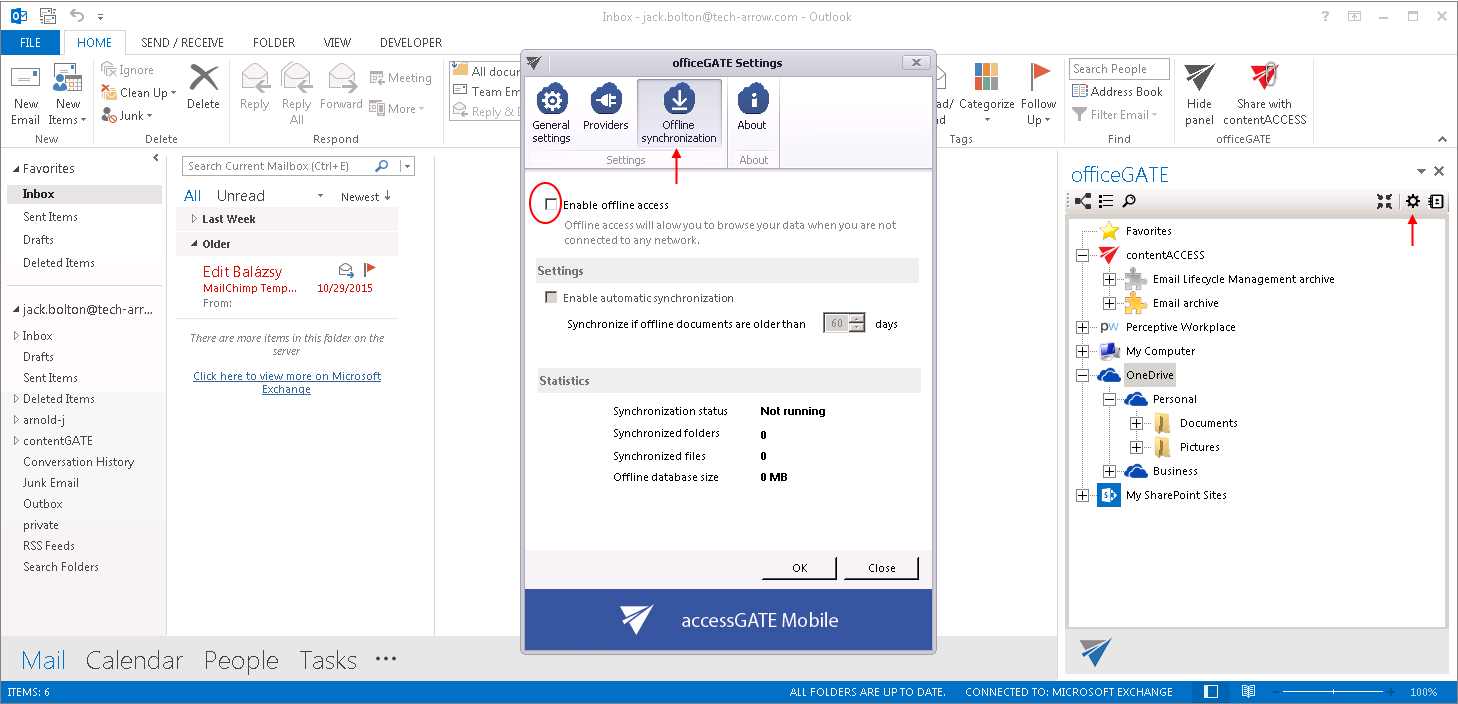Image resolution: width=1458 pixels, height=704 pixels.
Task: Switch to VIEW tab
Action: [337, 43]
